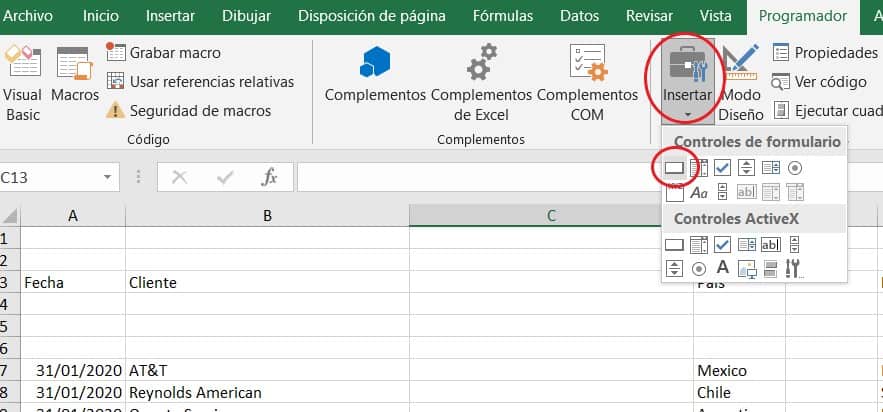Select the Fecha cell

[x=73, y=282]
